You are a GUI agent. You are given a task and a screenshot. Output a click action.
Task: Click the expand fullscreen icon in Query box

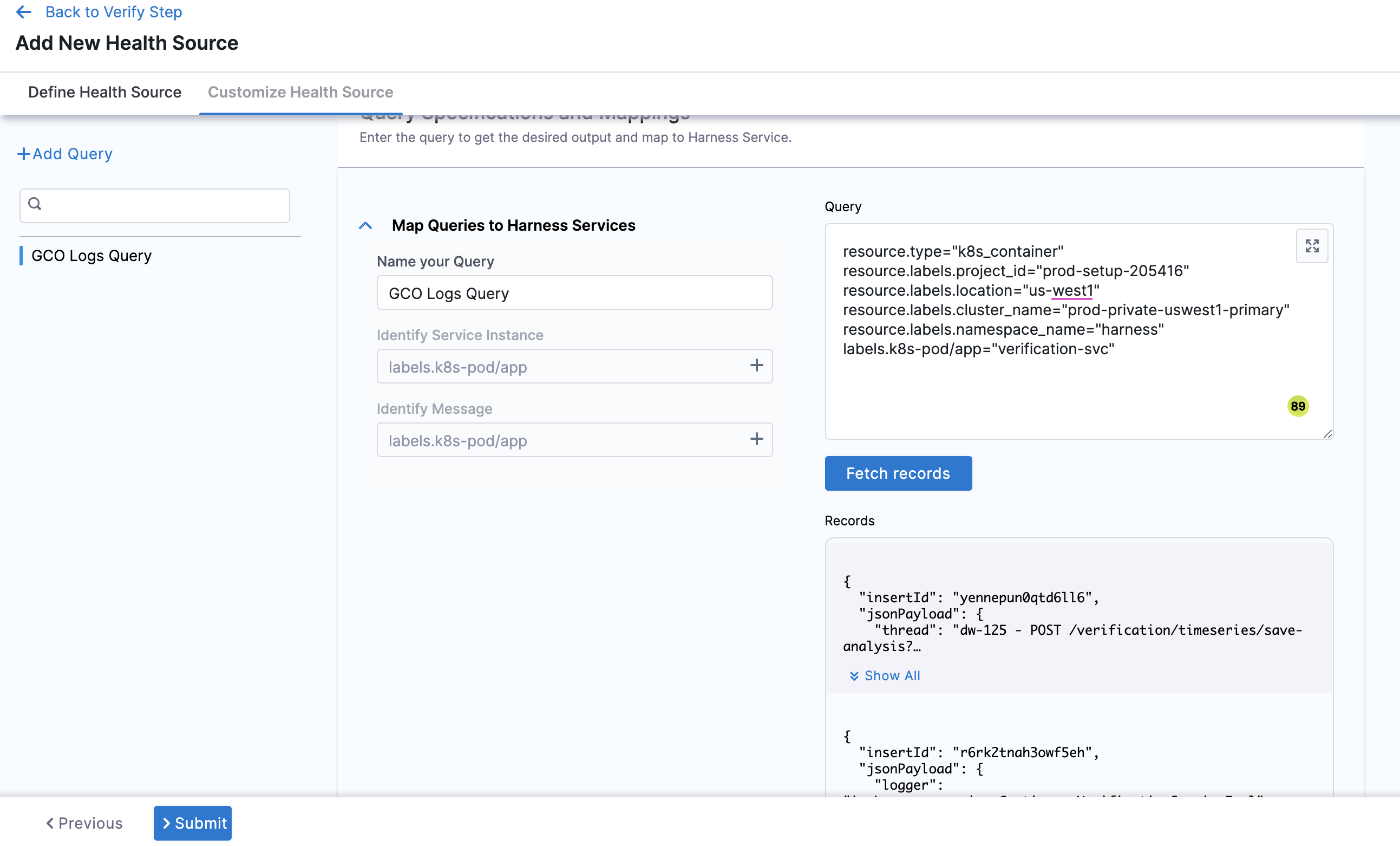1311,245
